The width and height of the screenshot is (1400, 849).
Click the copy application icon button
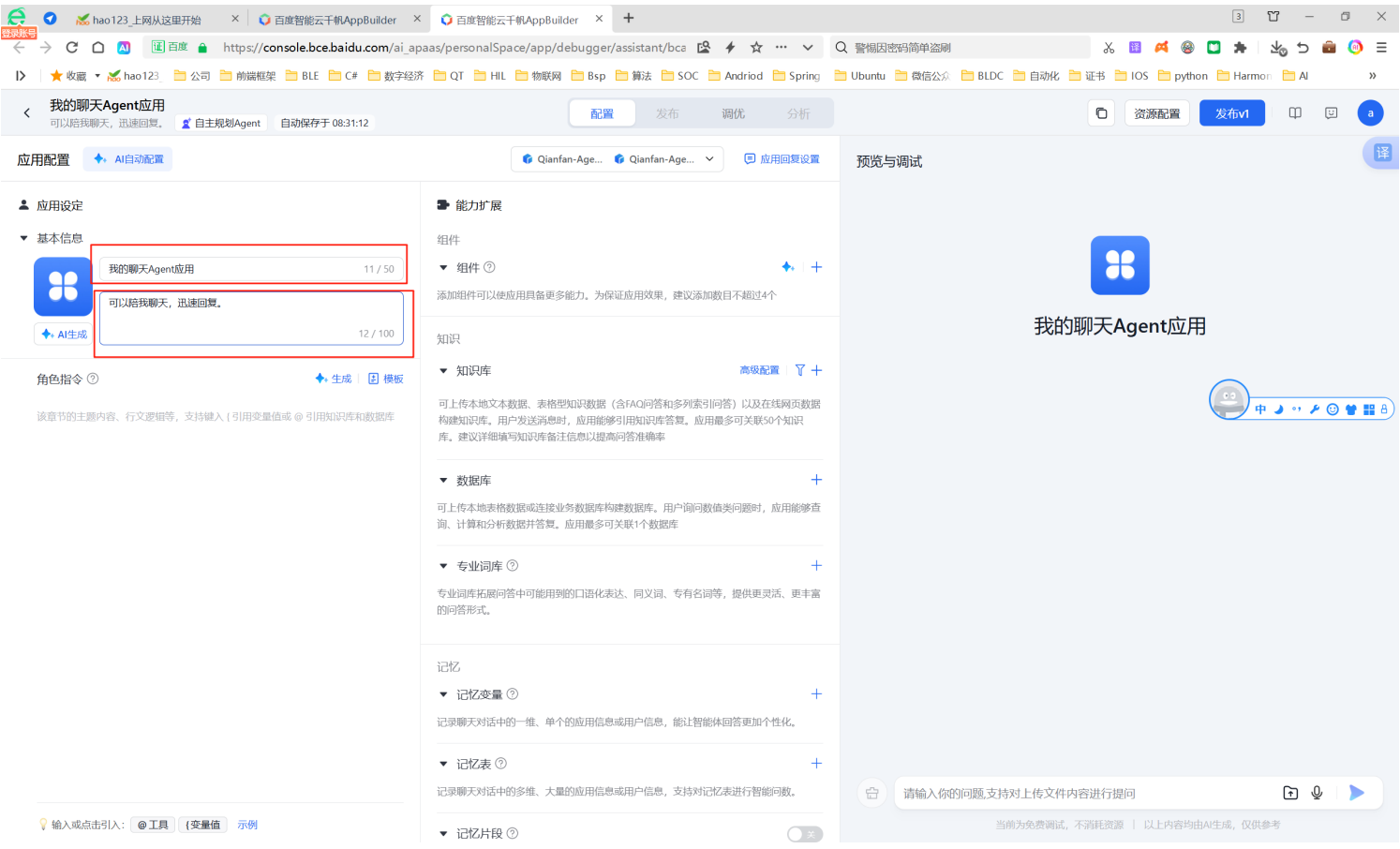(1102, 113)
